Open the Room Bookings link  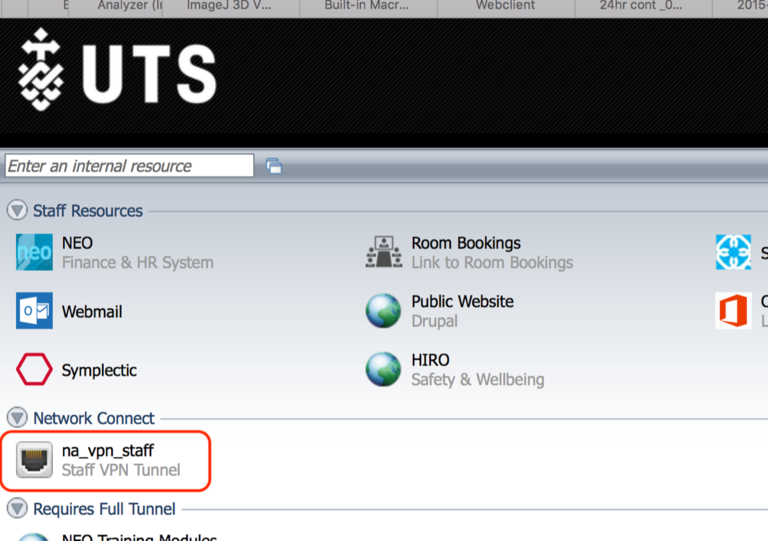(x=466, y=243)
